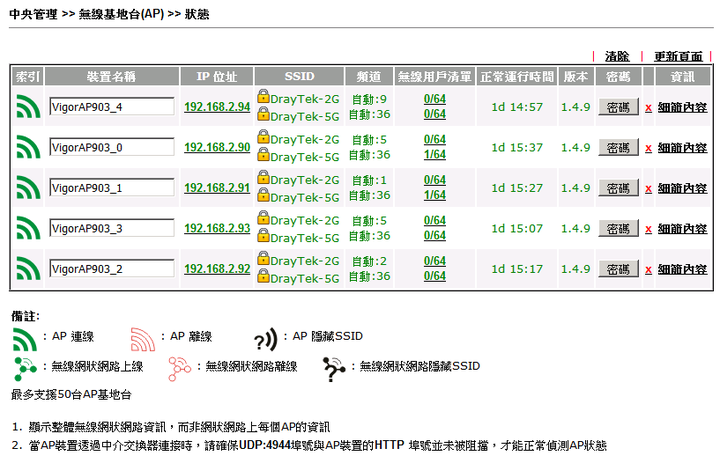
Task: Click the AP 隱藏SSID legend icon
Action: pos(266,340)
